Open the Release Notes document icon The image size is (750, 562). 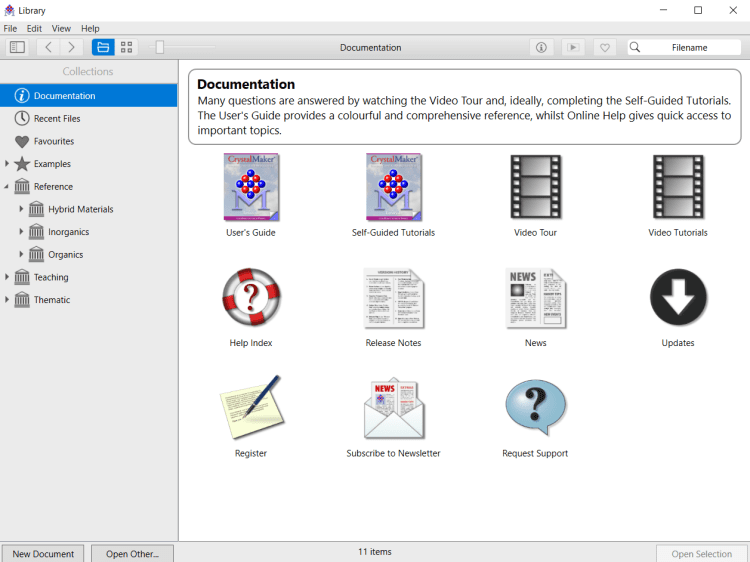point(393,298)
